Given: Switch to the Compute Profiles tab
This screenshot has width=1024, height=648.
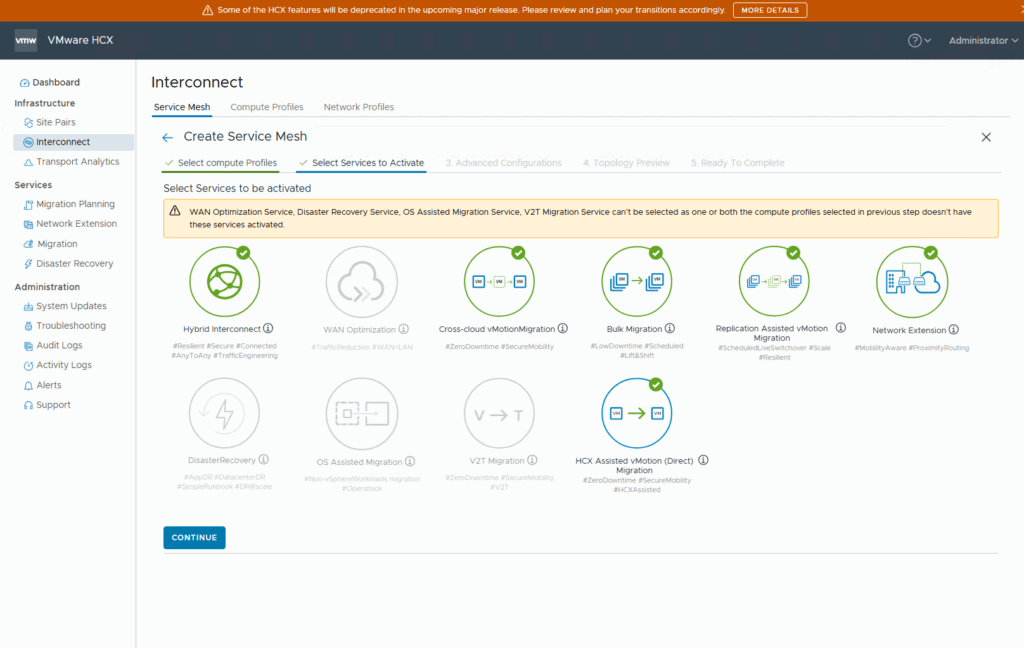Looking at the screenshot, I should [x=266, y=107].
